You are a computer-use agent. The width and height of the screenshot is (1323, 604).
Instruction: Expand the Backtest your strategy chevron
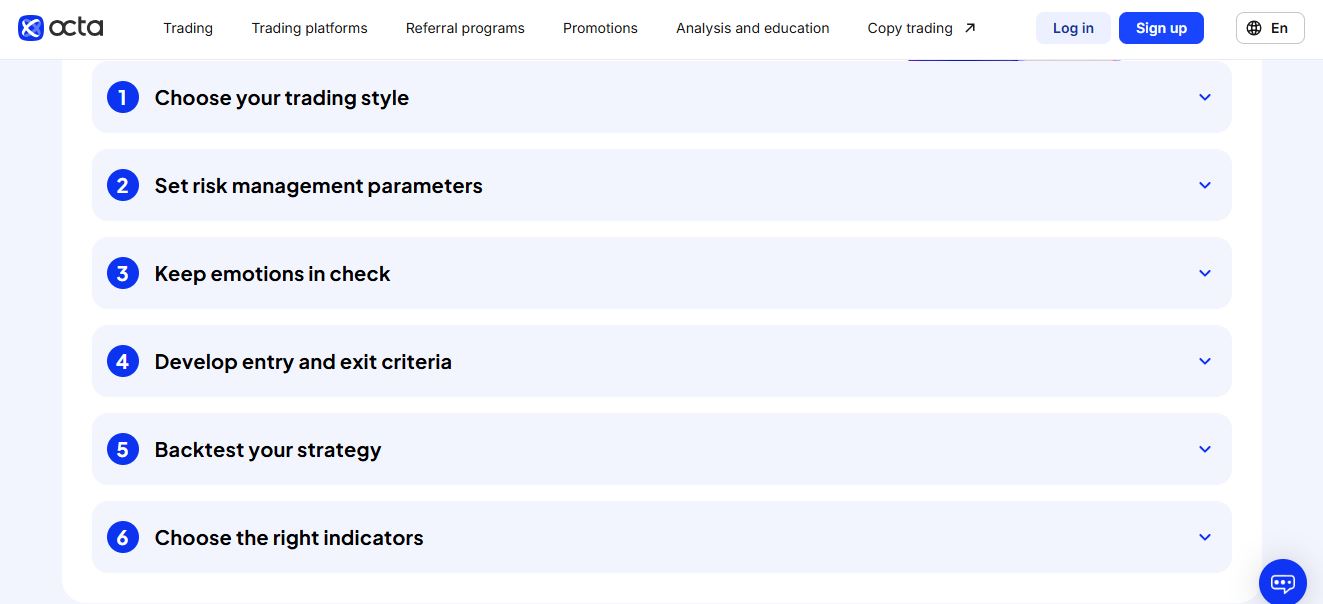coord(1205,450)
